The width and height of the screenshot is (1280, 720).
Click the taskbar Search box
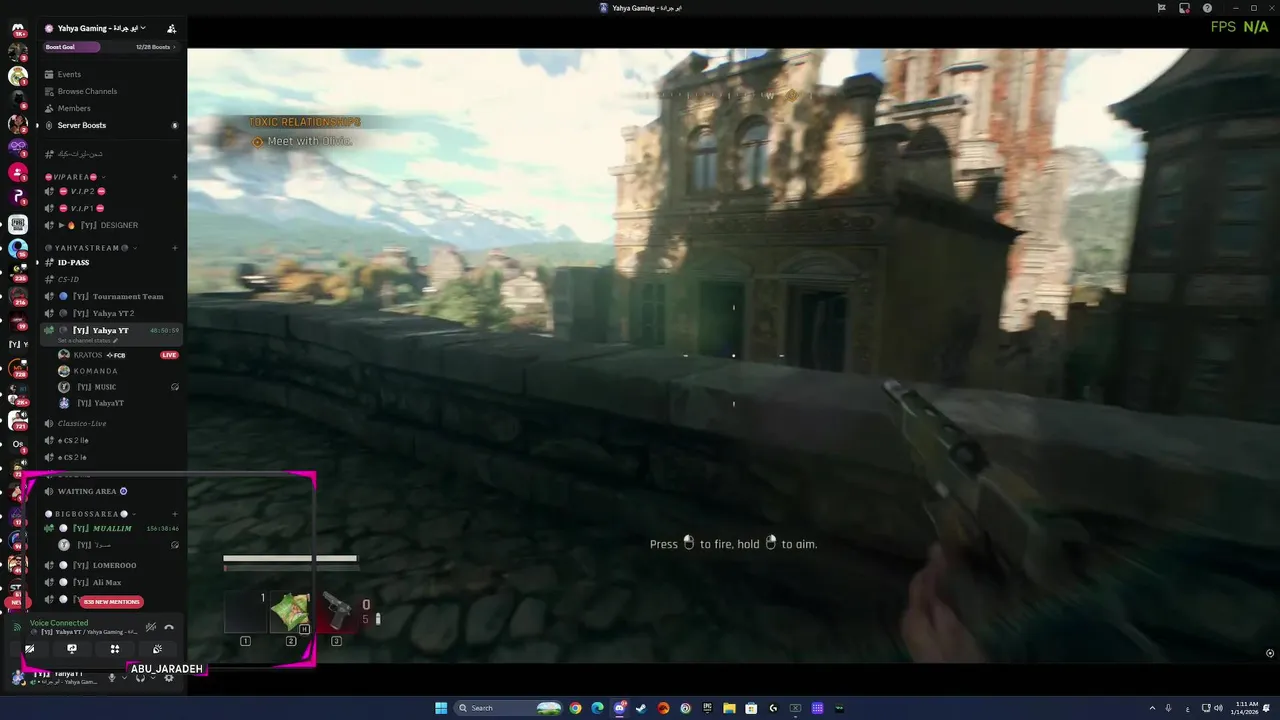[x=509, y=708]
